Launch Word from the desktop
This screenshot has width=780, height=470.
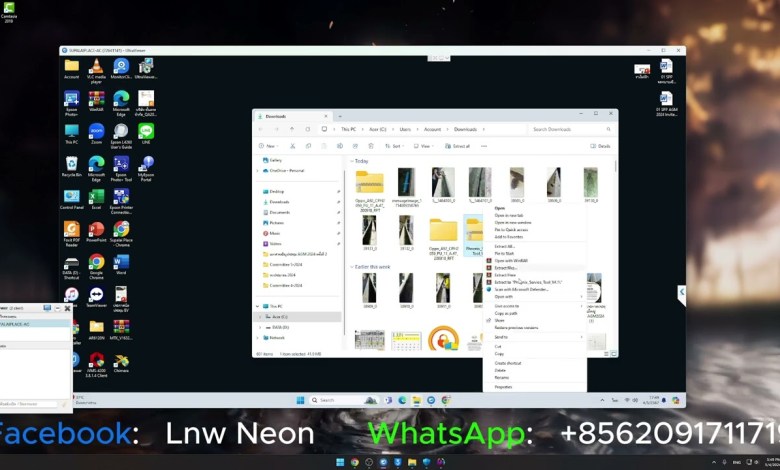[x=121, y=262]
